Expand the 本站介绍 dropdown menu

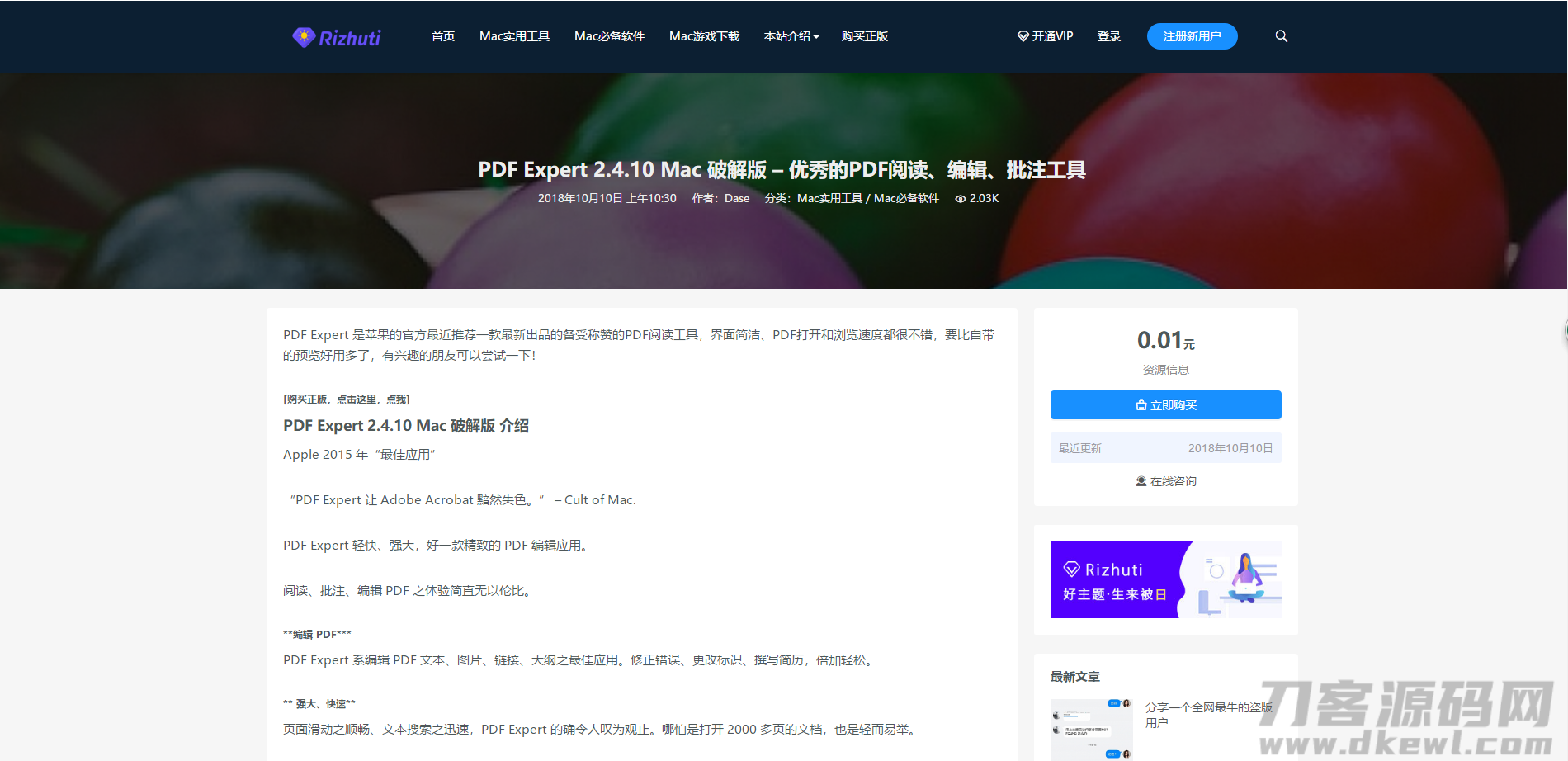[x=790, y=36]
